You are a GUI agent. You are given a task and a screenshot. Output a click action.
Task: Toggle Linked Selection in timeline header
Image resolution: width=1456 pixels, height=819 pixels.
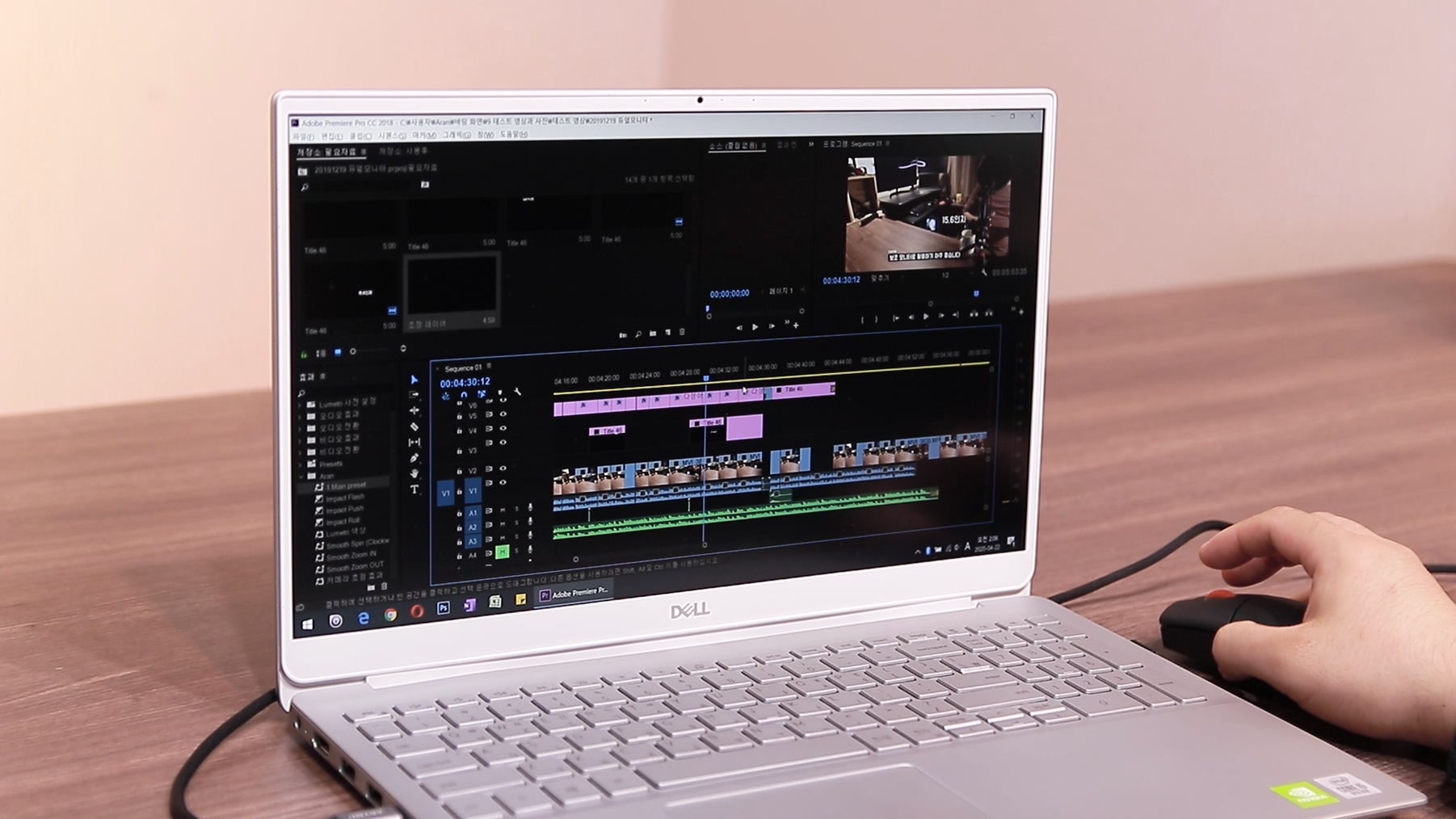482,394
